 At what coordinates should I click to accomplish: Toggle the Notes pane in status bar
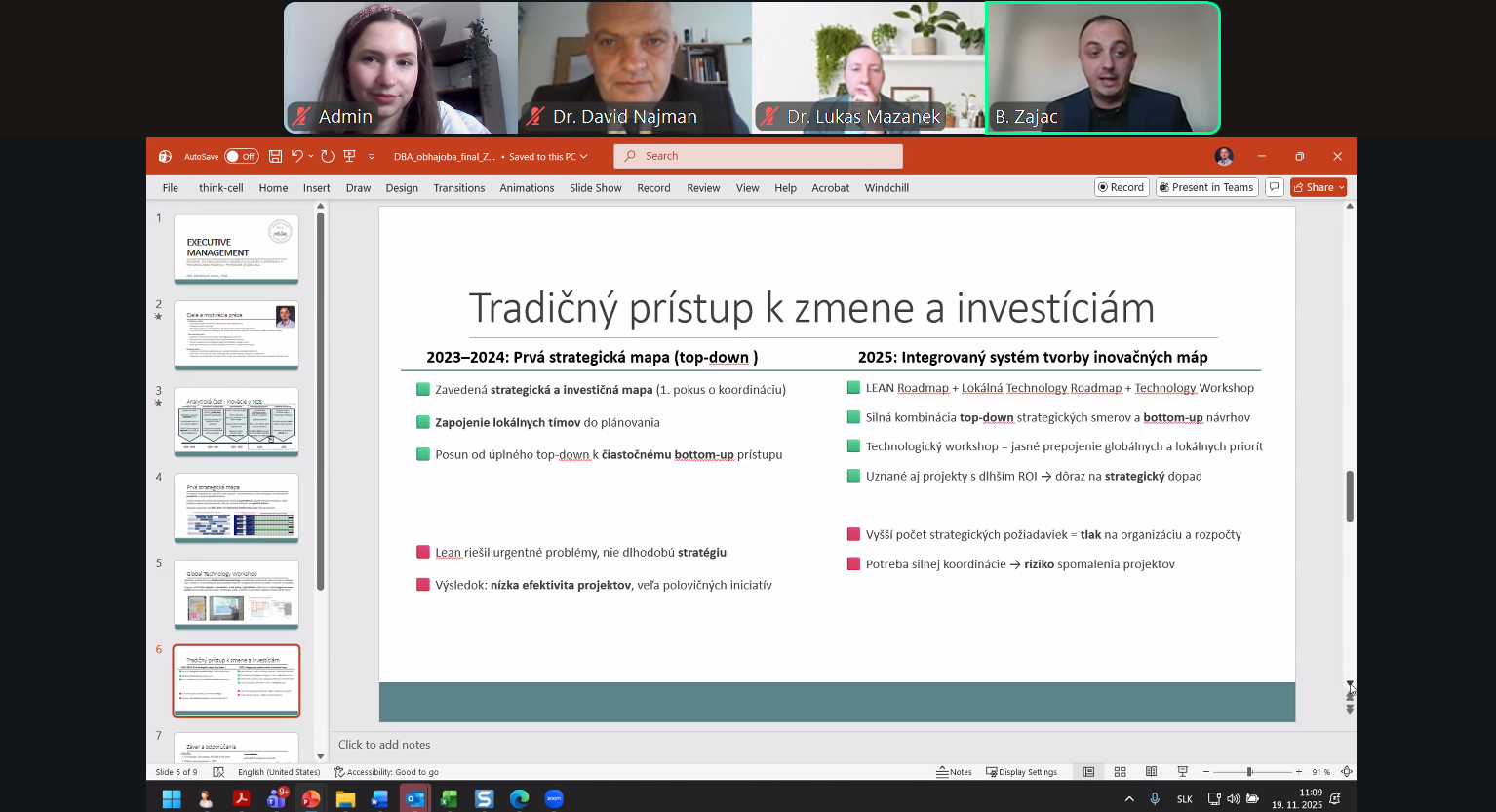point(954,772)
